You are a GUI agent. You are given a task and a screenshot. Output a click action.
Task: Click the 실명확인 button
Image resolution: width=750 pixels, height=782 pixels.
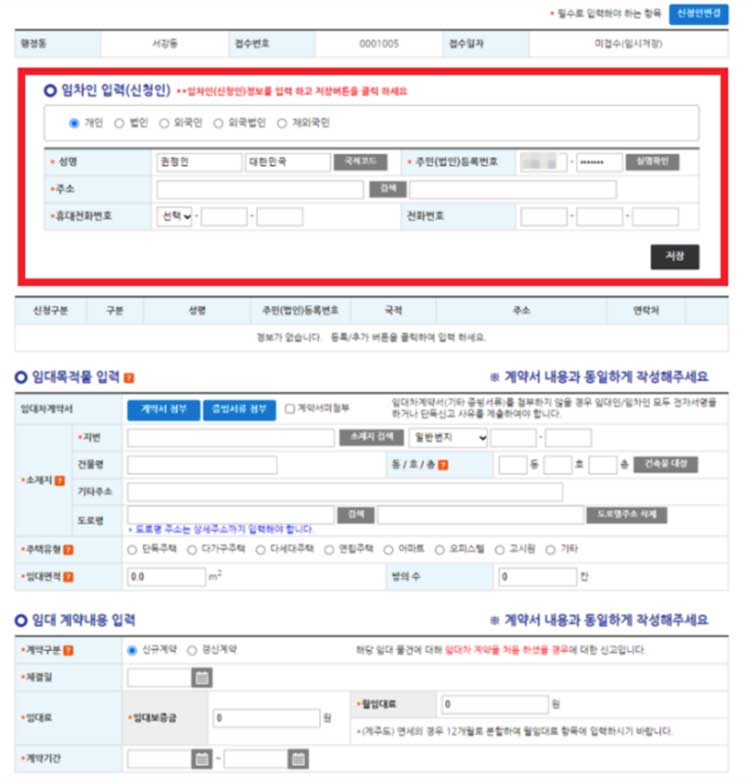[x=652, y=162]
